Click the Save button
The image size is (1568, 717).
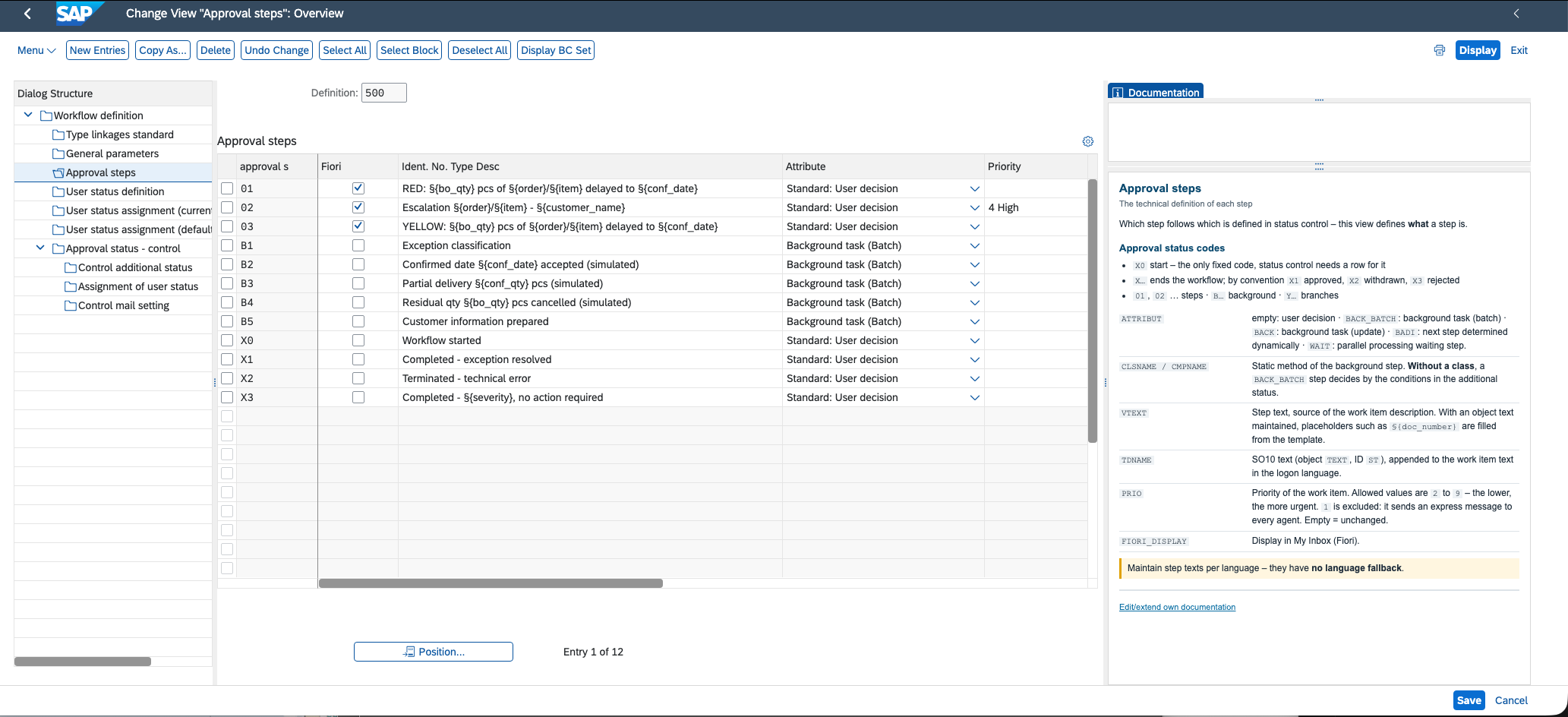click(1469, 700)
